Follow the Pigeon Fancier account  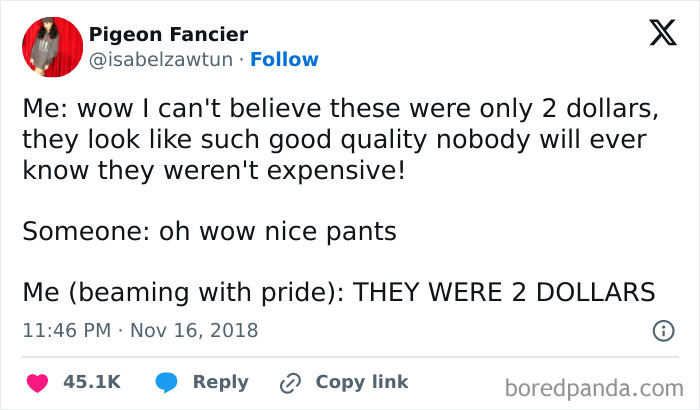[284, 60]
